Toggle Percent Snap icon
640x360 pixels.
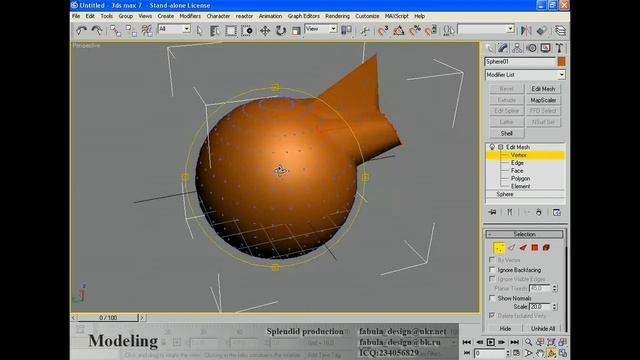click(x=415, y=31)
